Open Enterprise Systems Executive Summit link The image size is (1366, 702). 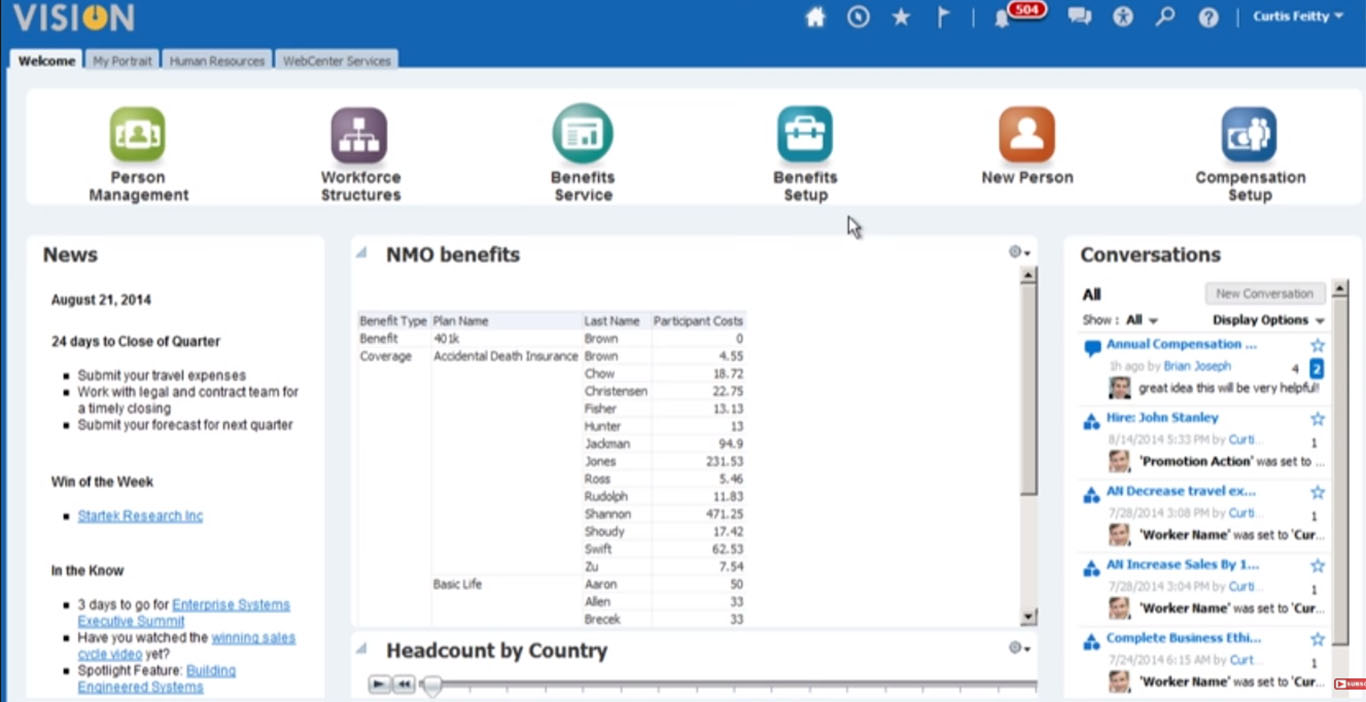pos(184,613)
